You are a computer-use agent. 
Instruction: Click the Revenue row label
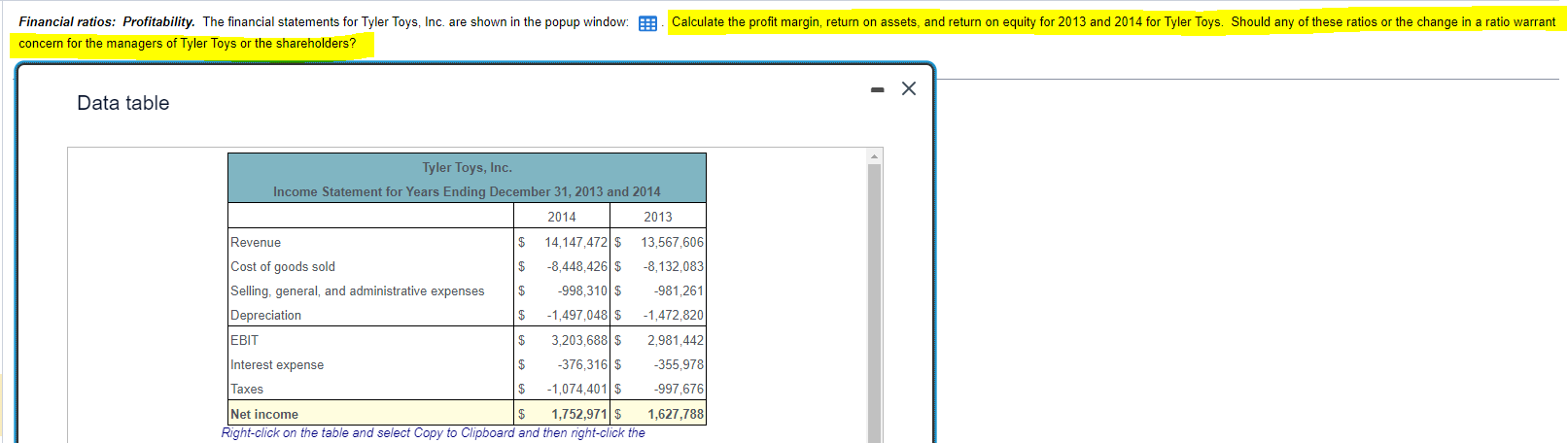coord(256,242)
